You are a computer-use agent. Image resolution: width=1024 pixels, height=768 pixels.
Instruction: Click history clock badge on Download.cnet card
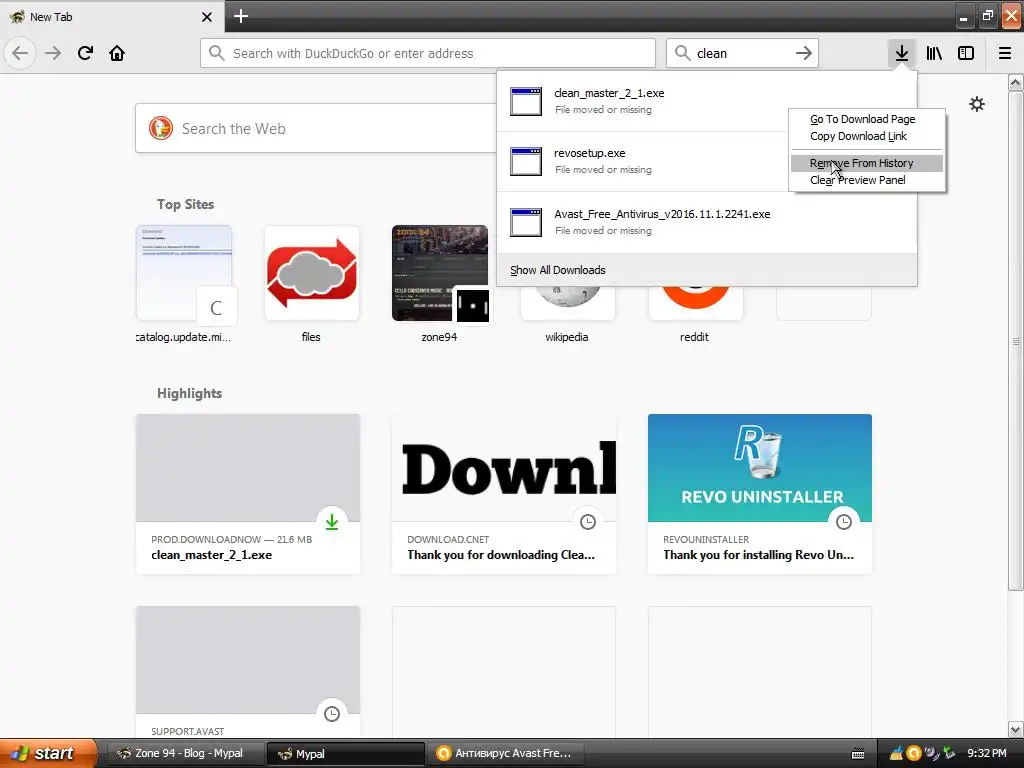point(588,522)
